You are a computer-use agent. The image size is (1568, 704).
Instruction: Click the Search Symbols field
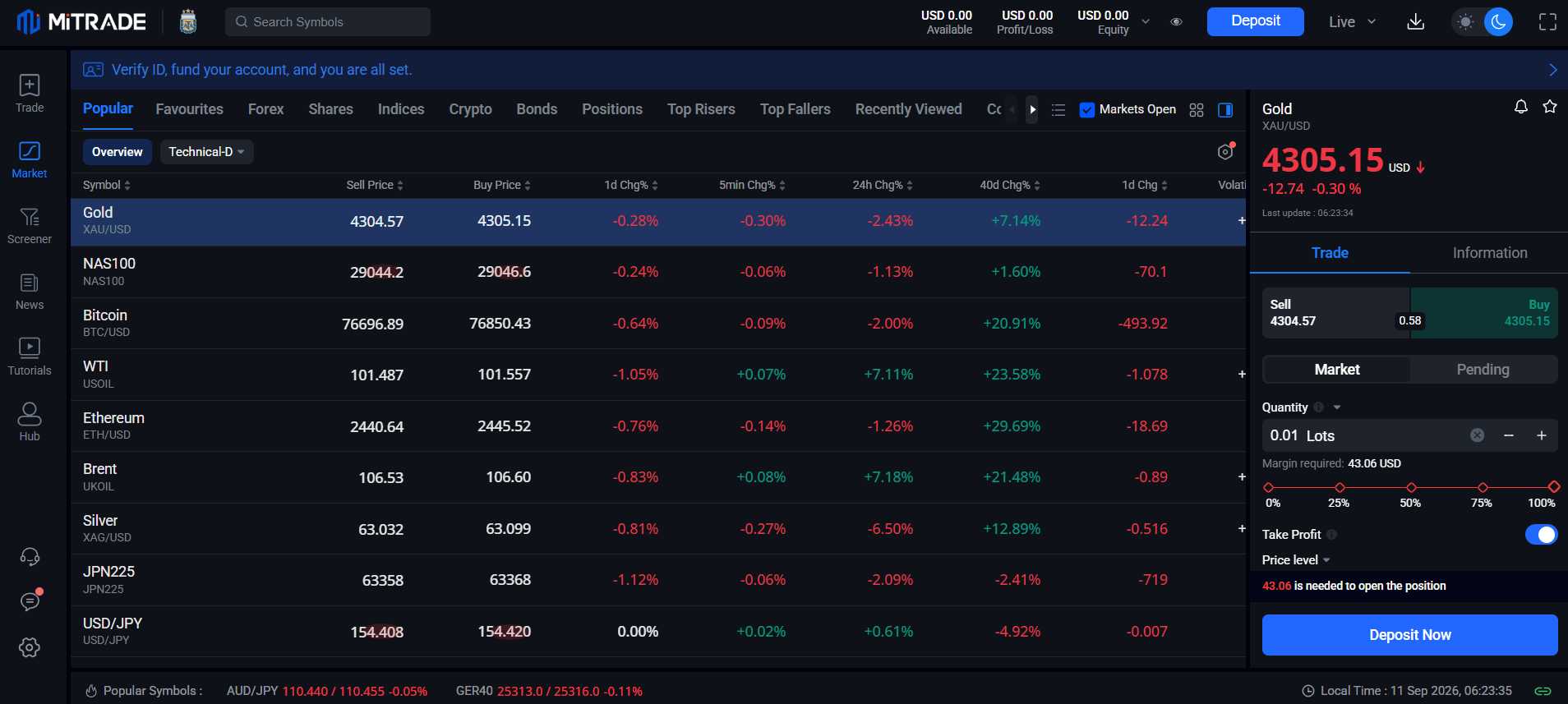click(328, 22)
